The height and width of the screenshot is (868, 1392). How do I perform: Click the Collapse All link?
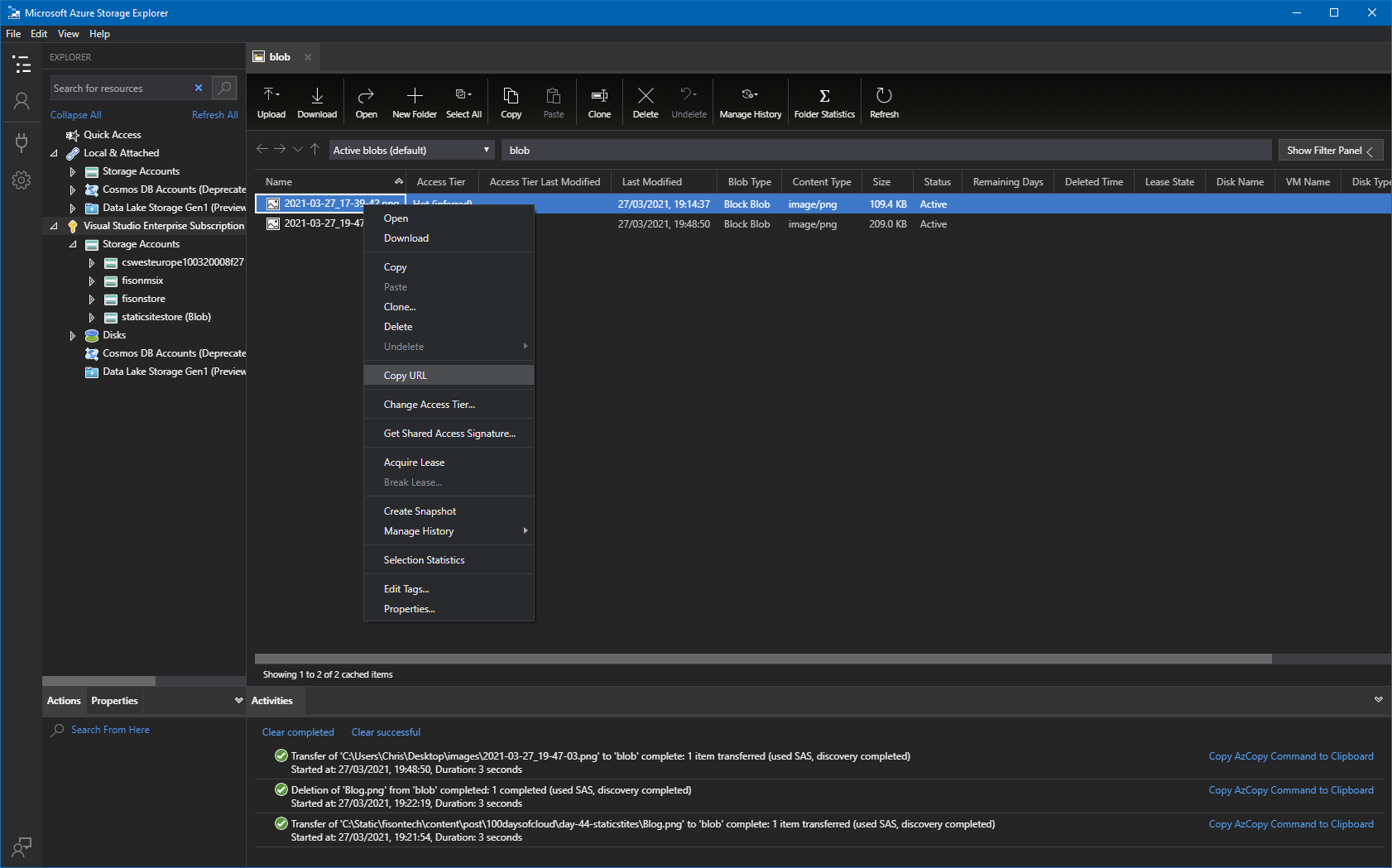[x=76, y=115]
